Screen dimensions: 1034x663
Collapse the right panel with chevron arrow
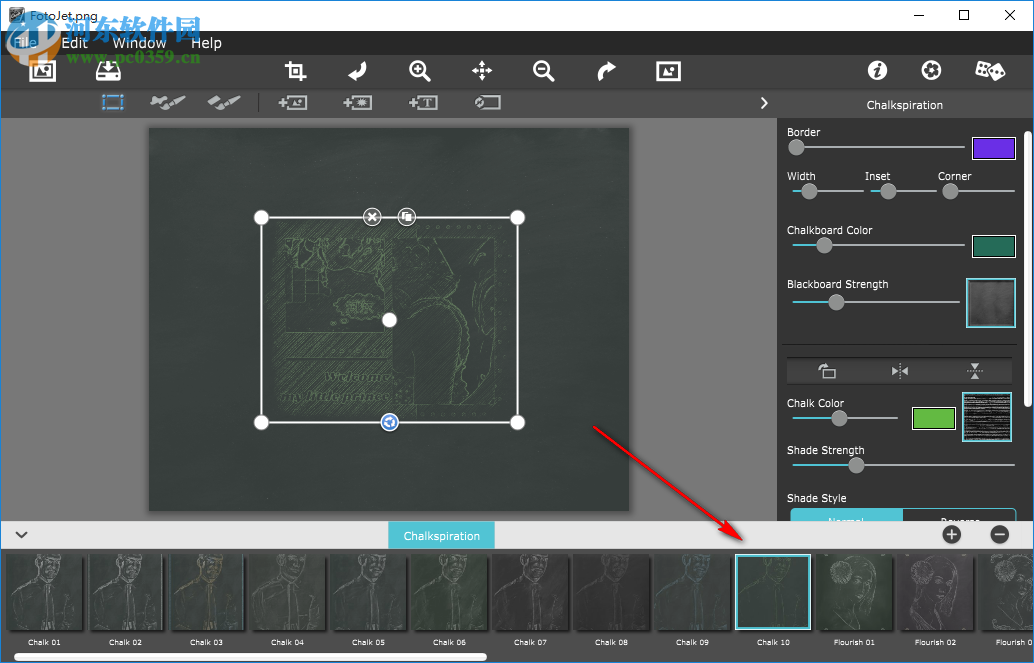pos(764,103)
